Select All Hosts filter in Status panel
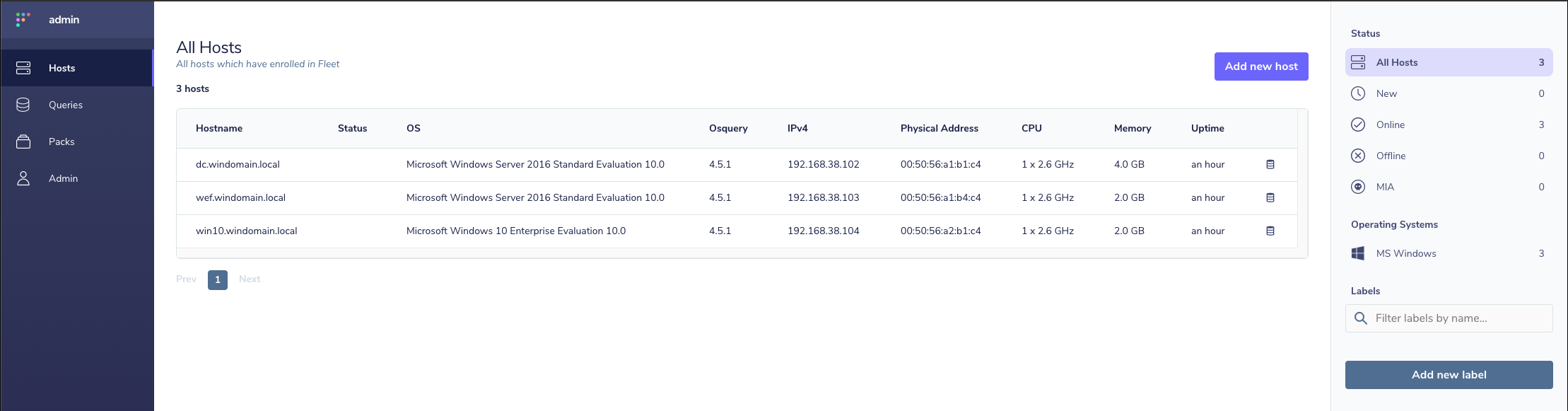This screenshot has height=411, width=1568. click(x=1449, y=62)
